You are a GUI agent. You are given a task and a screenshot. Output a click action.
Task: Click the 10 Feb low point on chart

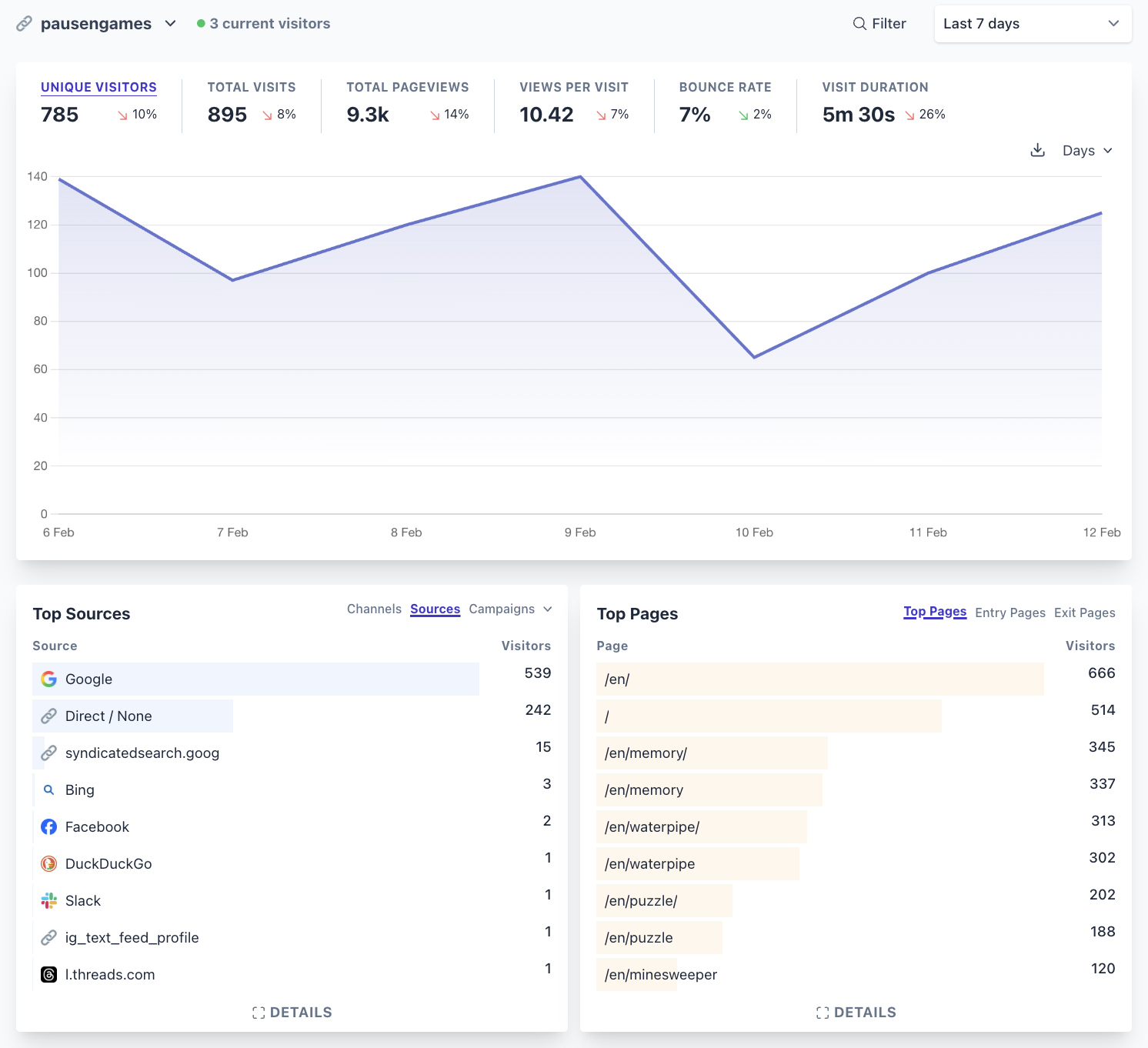coord(754,357)
